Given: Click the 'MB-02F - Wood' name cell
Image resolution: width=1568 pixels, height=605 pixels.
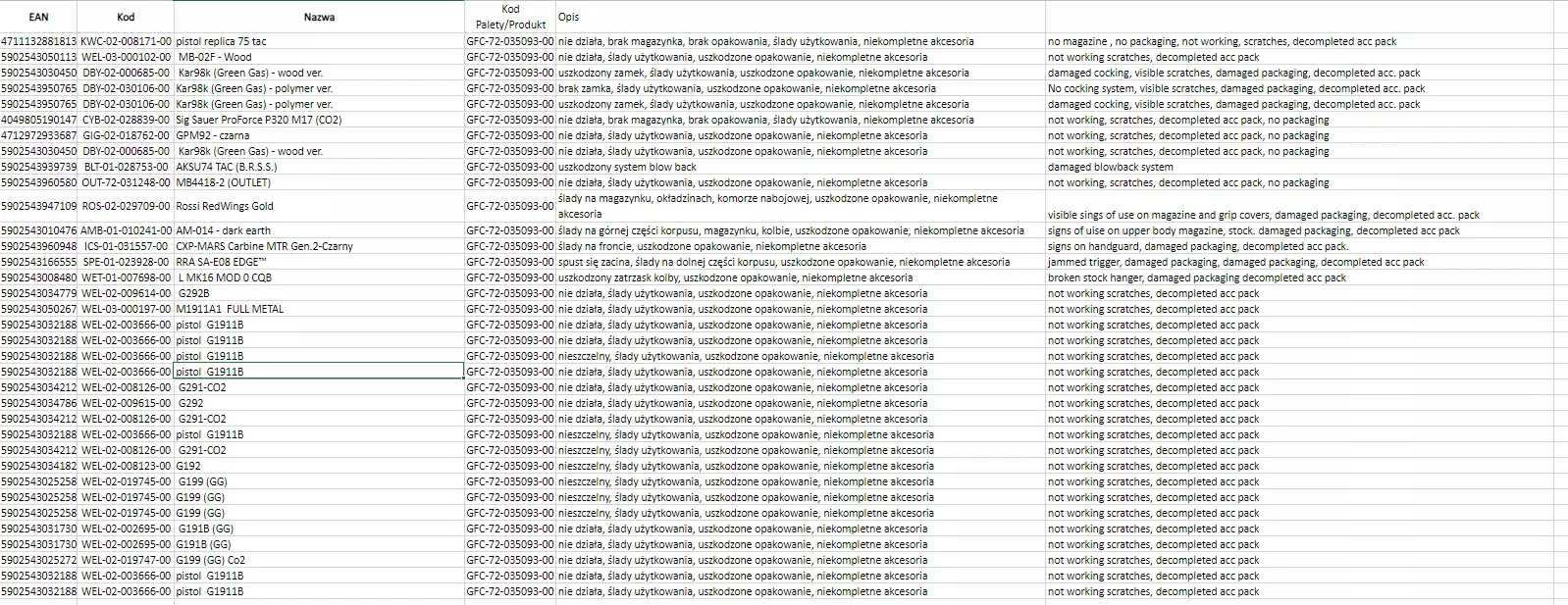Looking at the screenshot, I should 215,57.
